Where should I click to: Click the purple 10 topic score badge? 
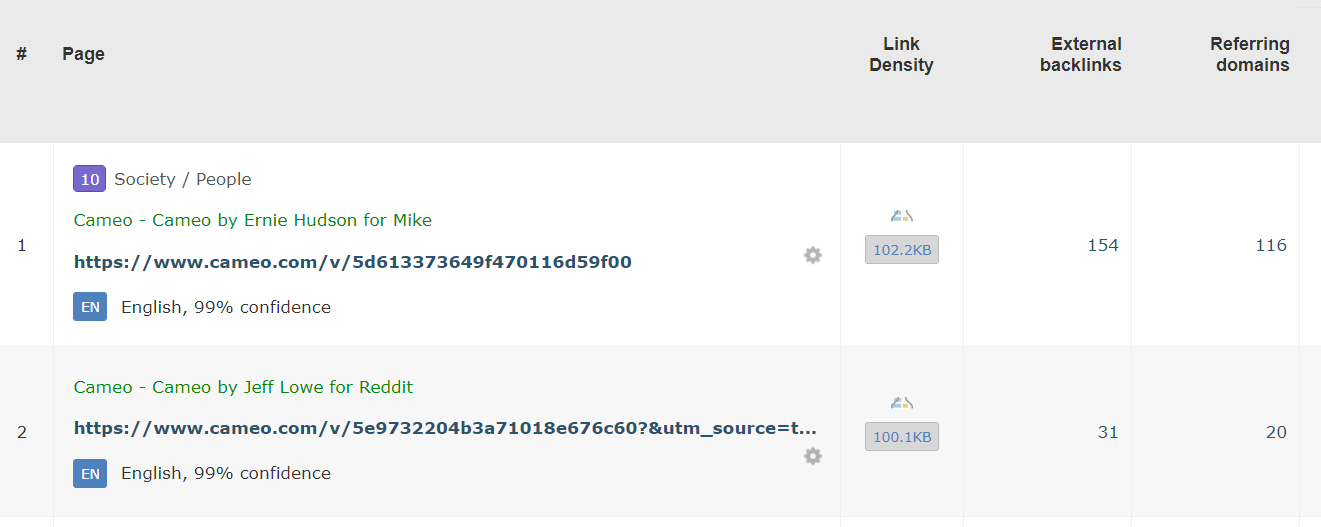tap(90, 179)
